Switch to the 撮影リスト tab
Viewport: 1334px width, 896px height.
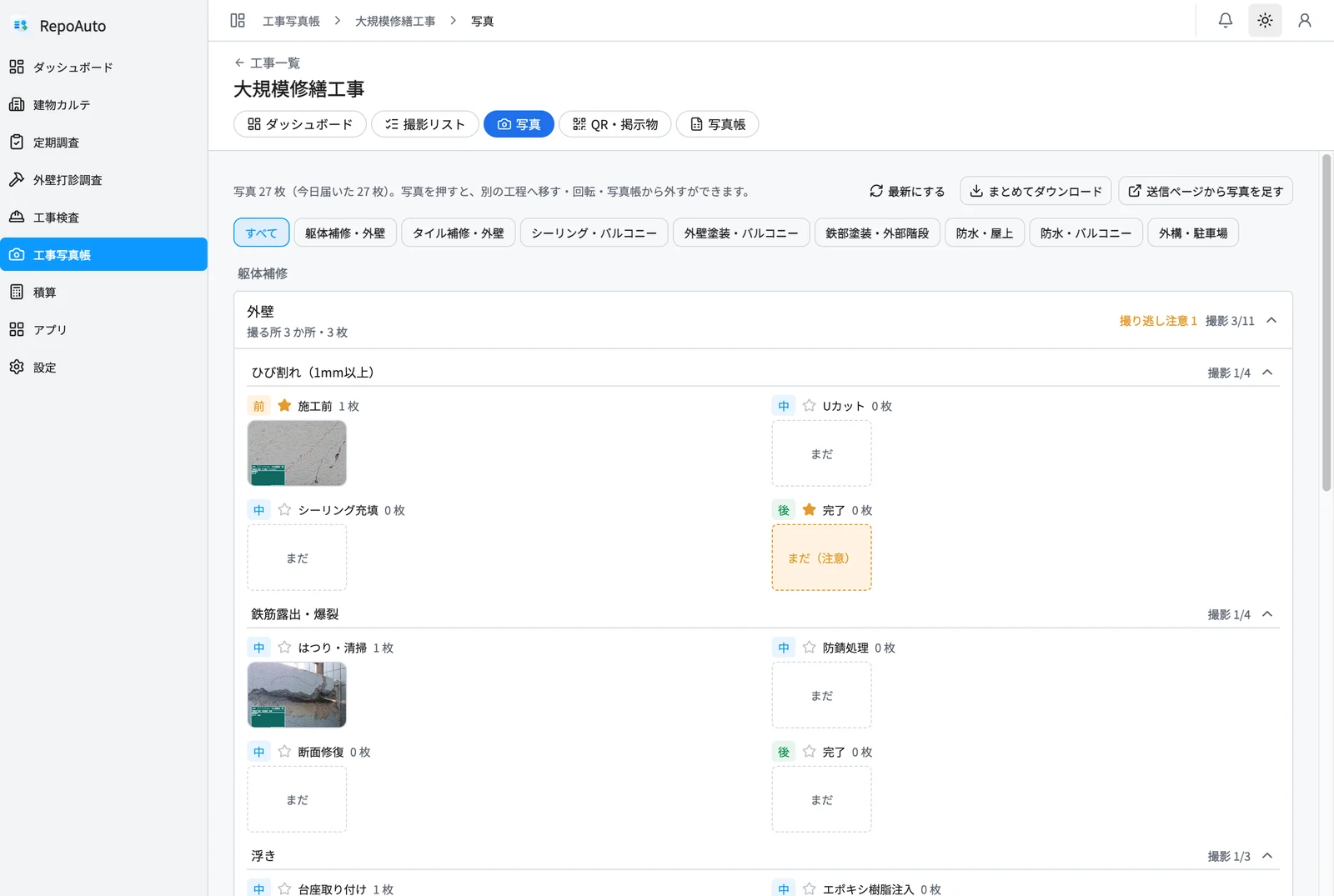(x=425, y=124)
